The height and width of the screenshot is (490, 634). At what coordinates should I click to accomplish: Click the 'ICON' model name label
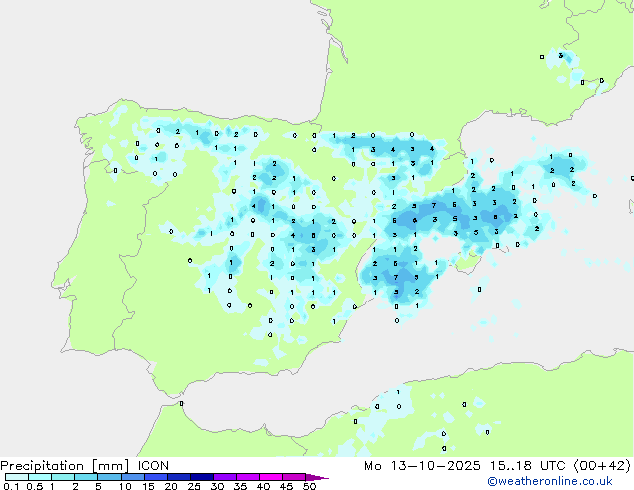[153, 466]
